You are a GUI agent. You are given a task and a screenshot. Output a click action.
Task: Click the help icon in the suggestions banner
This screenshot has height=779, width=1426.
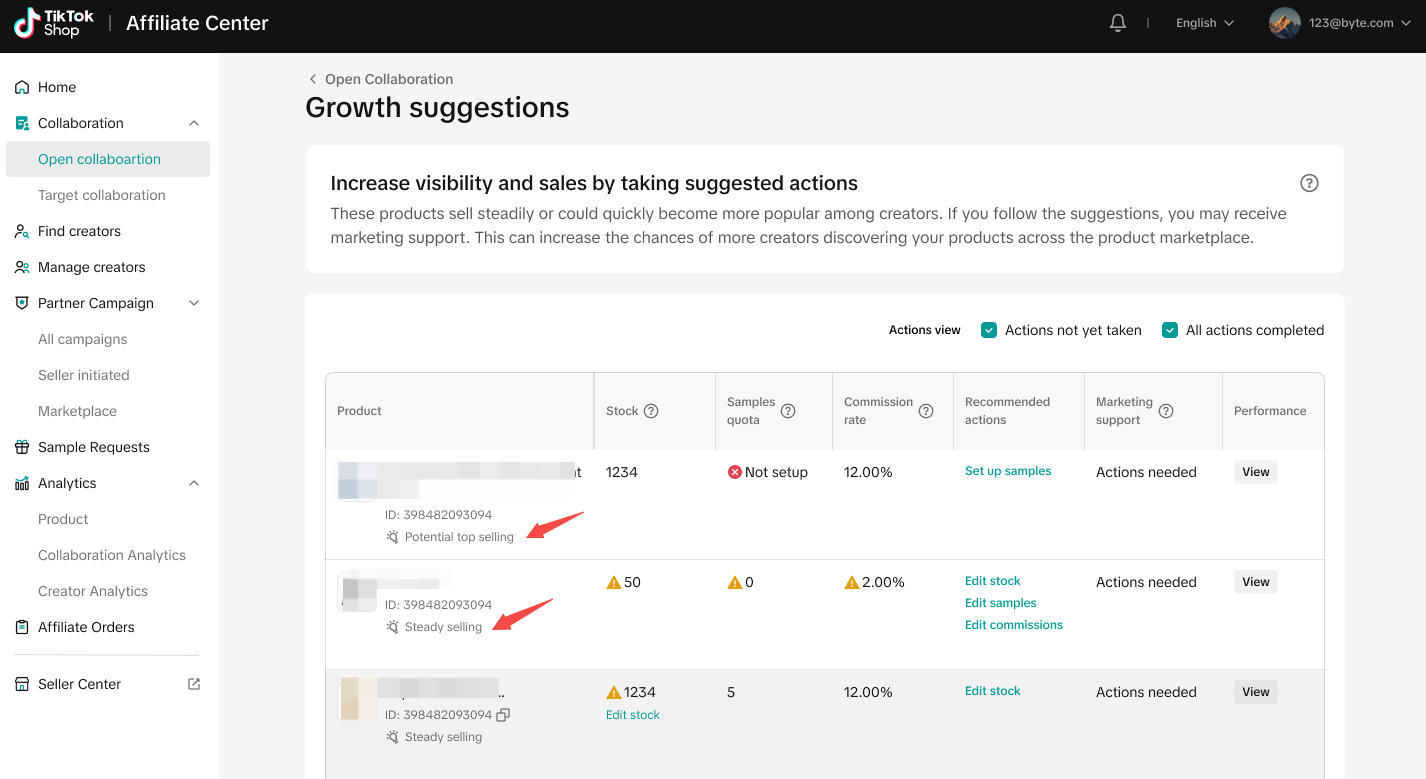pos(1309,183)
